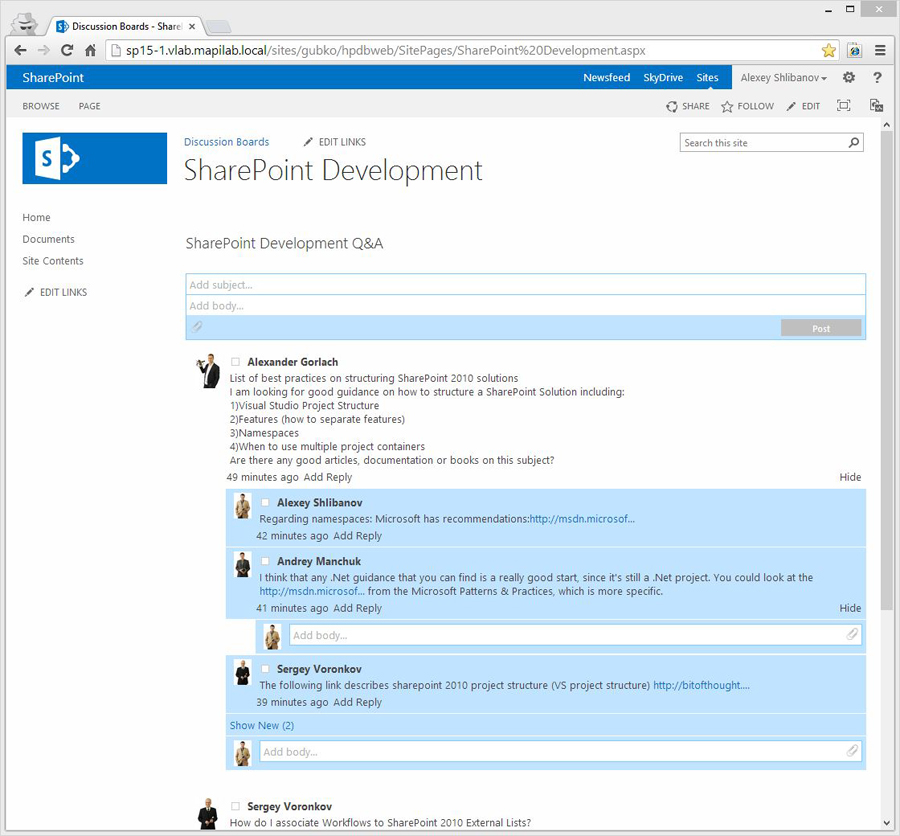The width and height of the screenshot is (900, 836).
Task: Attach a file to the new post
Action: click(197, 327)
